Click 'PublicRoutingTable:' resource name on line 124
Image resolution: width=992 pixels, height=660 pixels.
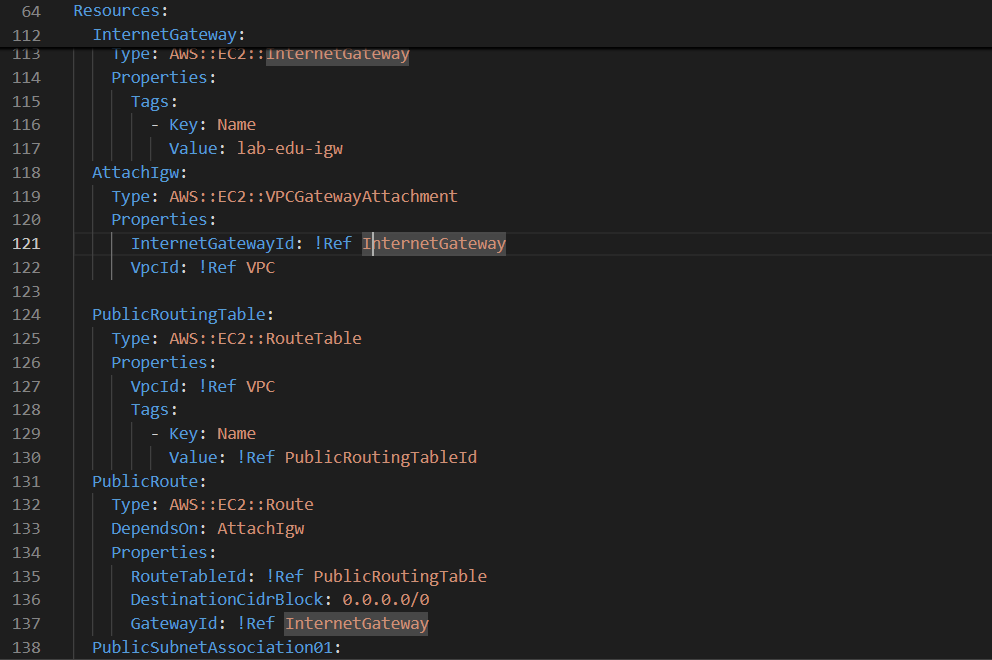[183, 314]
